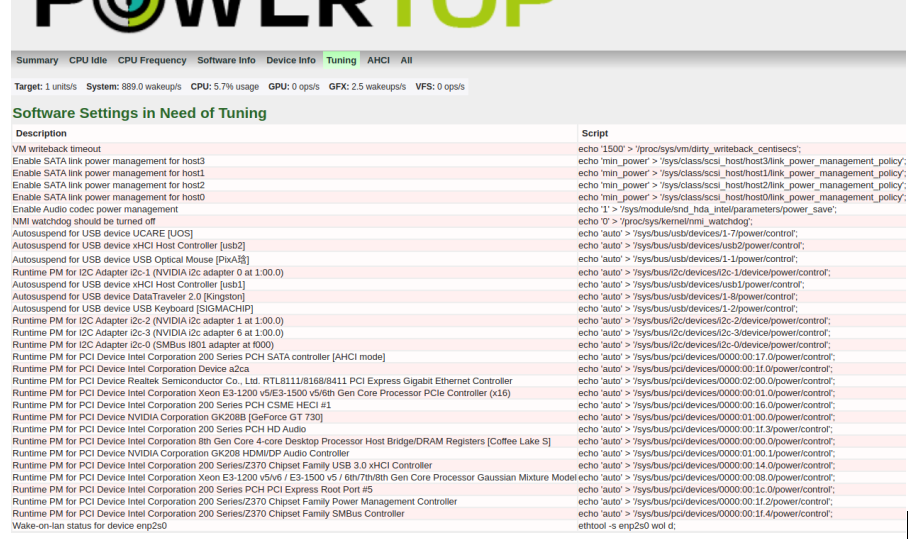Click the Description column header

click(294, 133)
